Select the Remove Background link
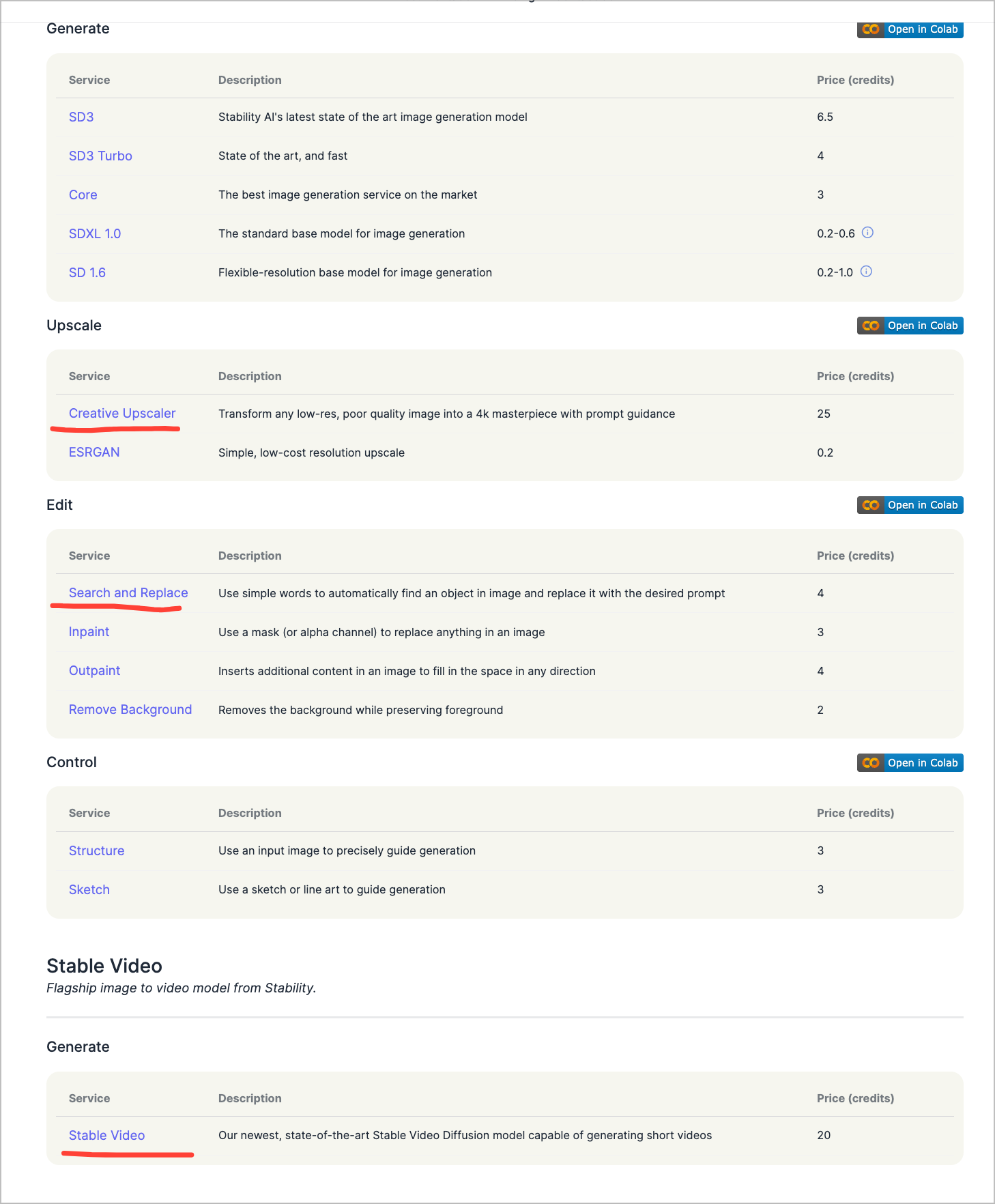The height and width of the screenshot is (1204, 995). 130,709
